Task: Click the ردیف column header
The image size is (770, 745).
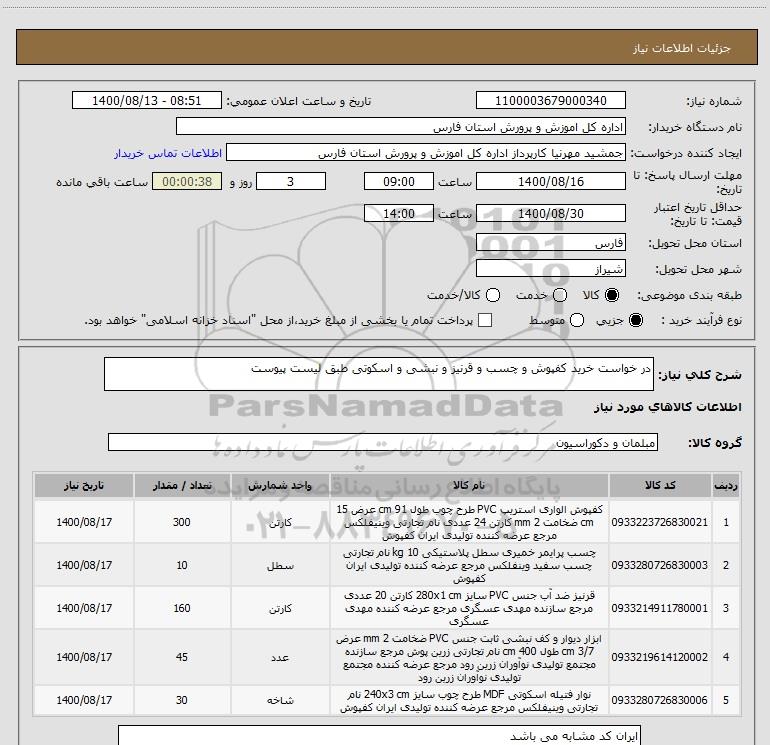Action: coord(726,486)
